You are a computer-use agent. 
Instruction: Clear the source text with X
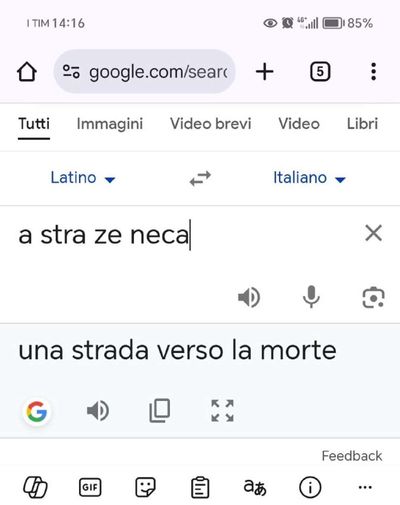click(x=373, y=233)
